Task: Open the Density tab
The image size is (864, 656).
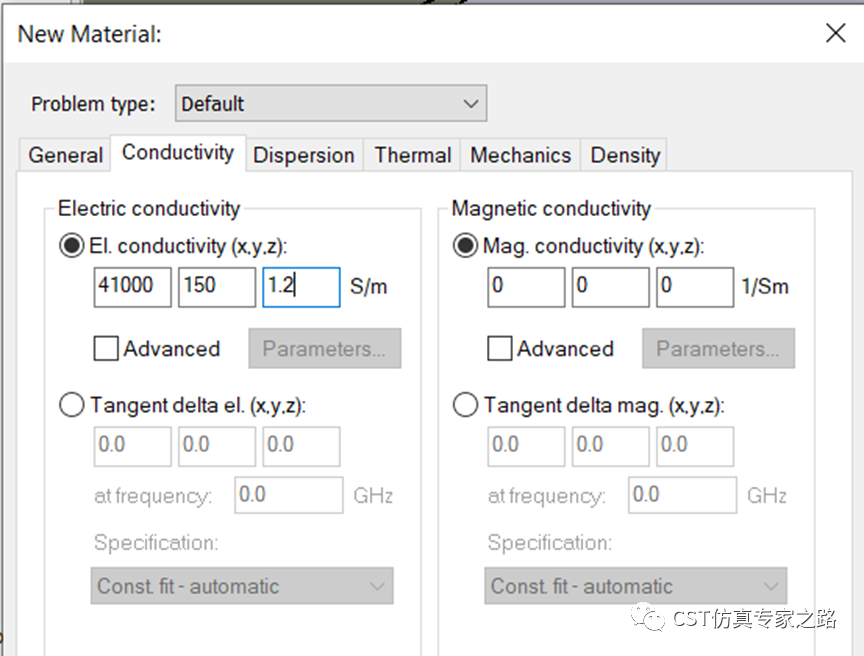Action: coord(624,155)
